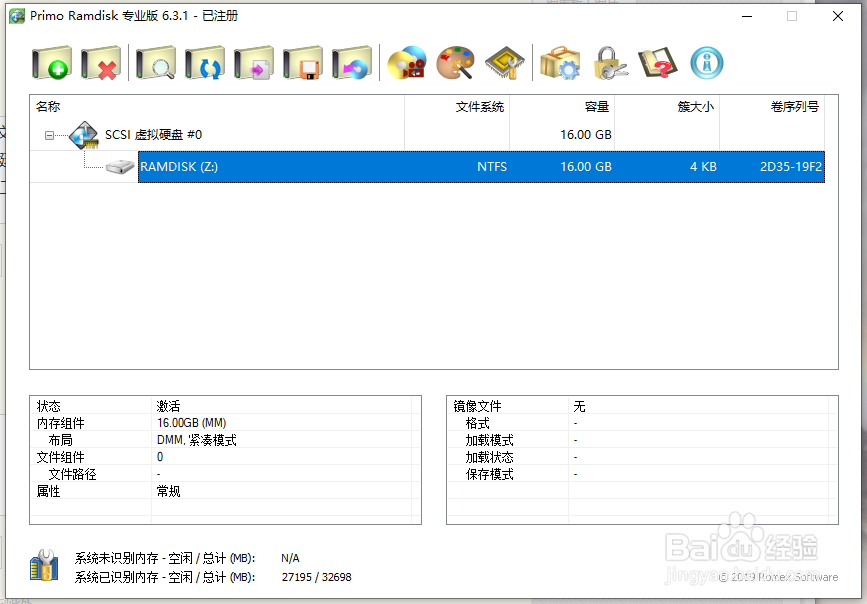Click the 2D35-19F2 serial number cell

(791, 166)
